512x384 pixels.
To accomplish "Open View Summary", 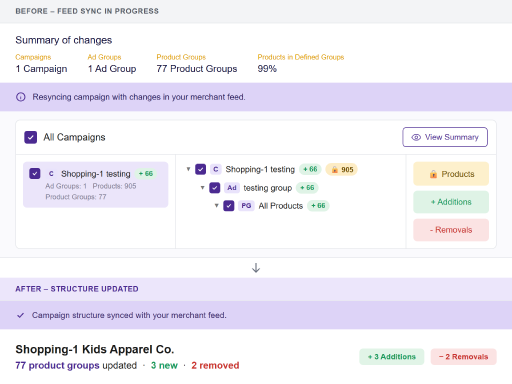I will tap(445, 137).
